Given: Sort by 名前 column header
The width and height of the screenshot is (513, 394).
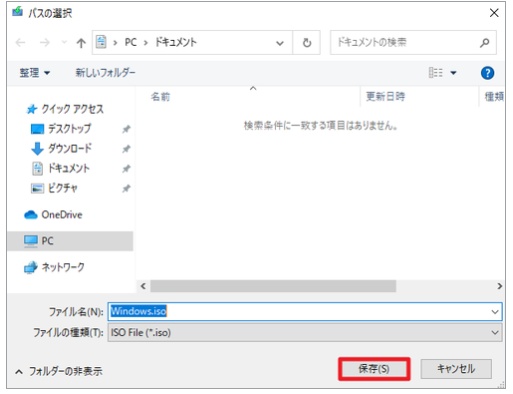Looking at the screenshot, I should point(160,97).
